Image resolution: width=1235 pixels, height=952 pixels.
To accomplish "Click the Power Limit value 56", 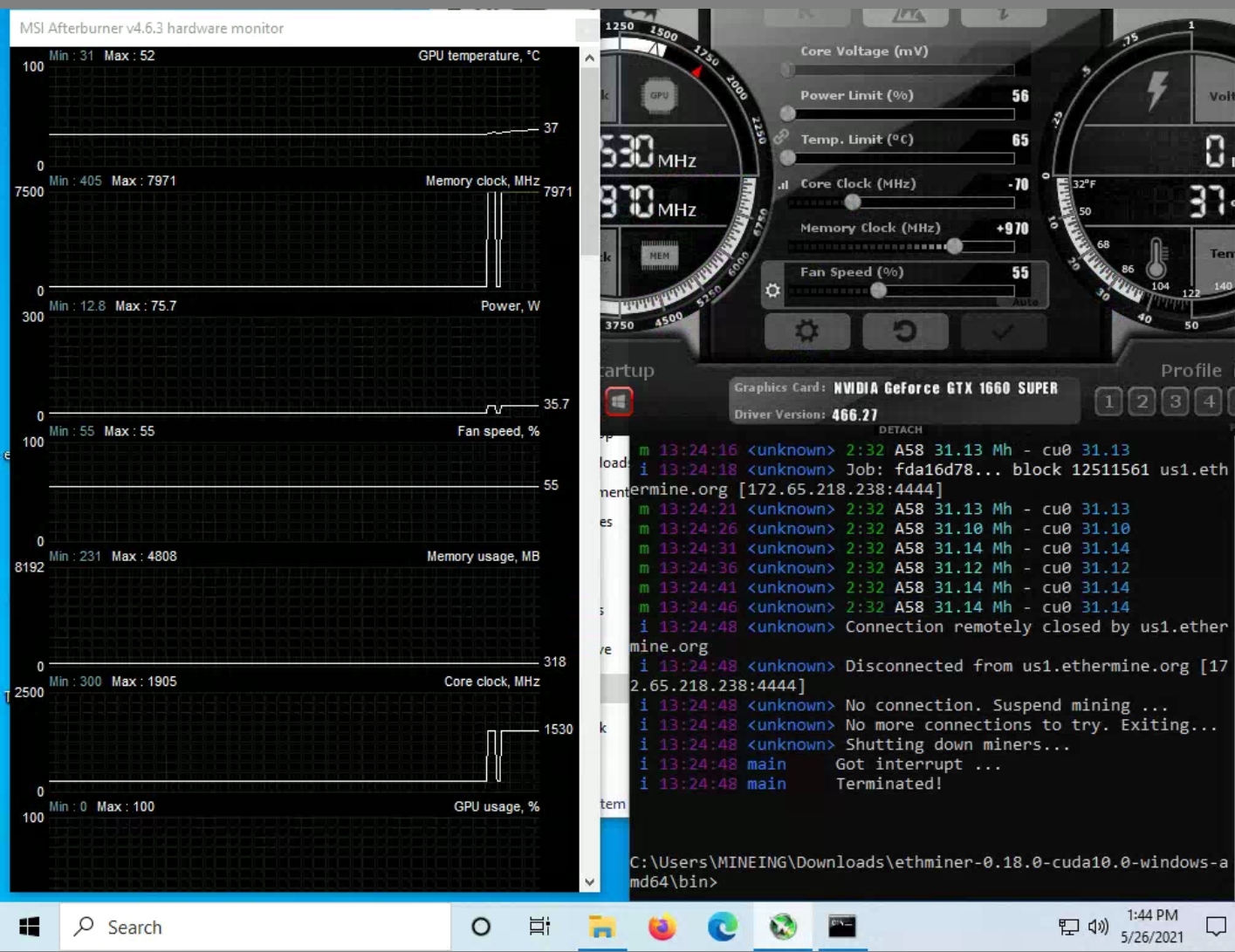I will pos(1020,96).
